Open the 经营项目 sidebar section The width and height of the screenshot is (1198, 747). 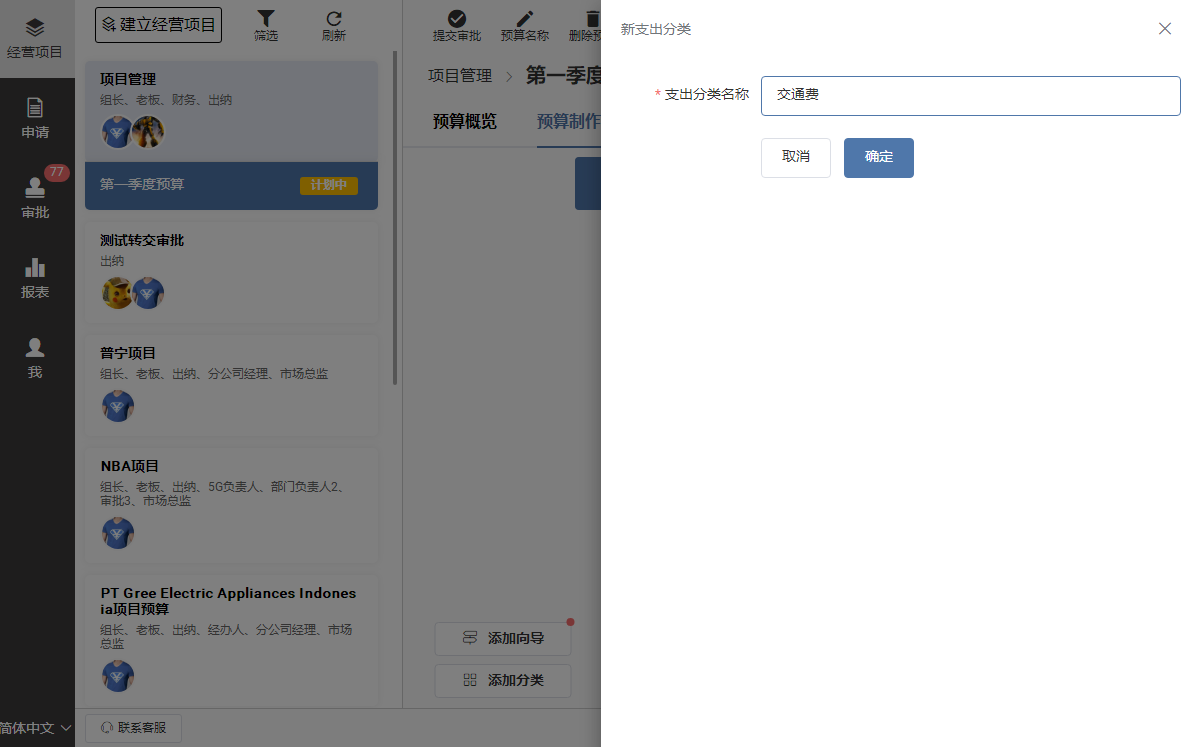pos(35,38)
